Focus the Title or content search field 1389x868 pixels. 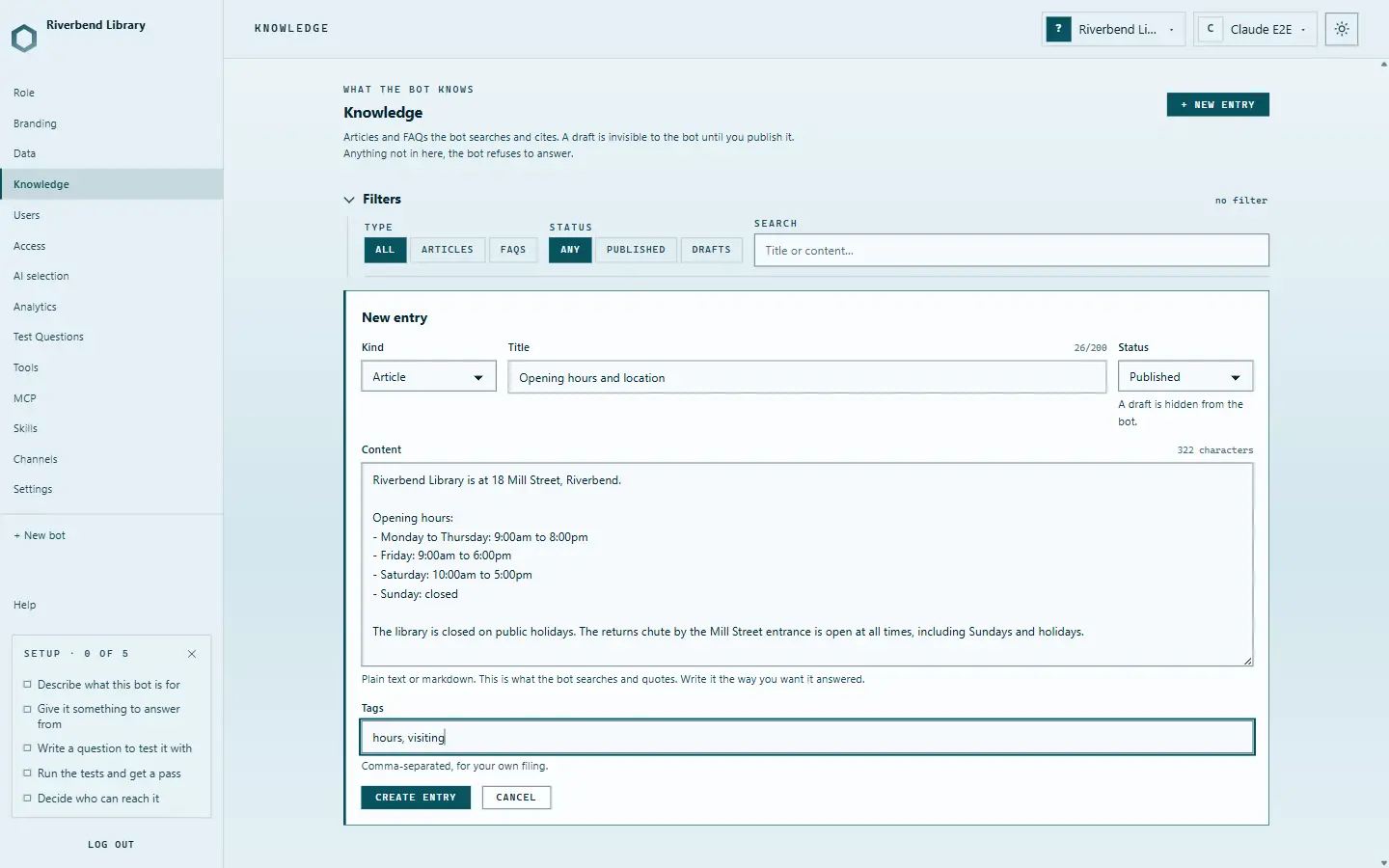[x=1012, y=251]
